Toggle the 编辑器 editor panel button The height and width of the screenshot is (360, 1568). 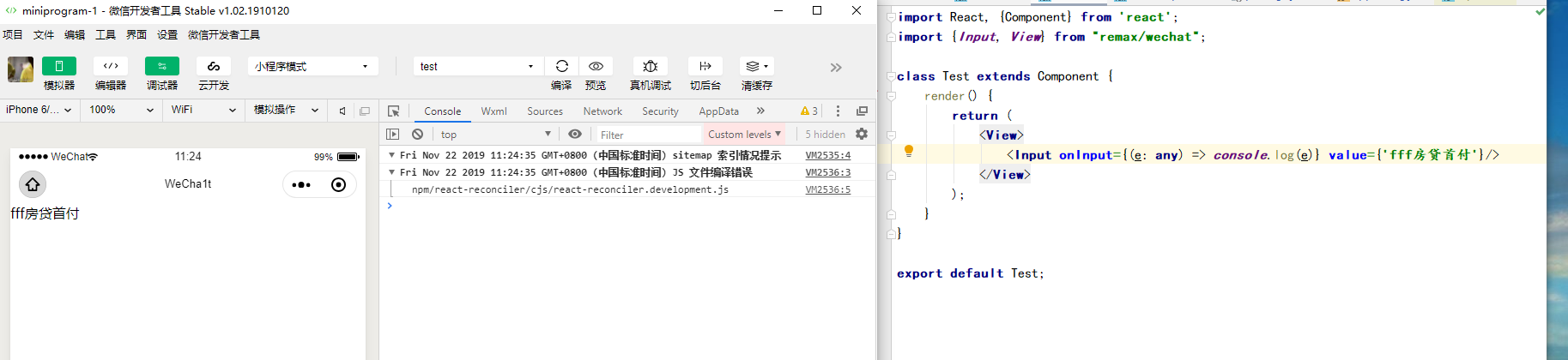111,66
